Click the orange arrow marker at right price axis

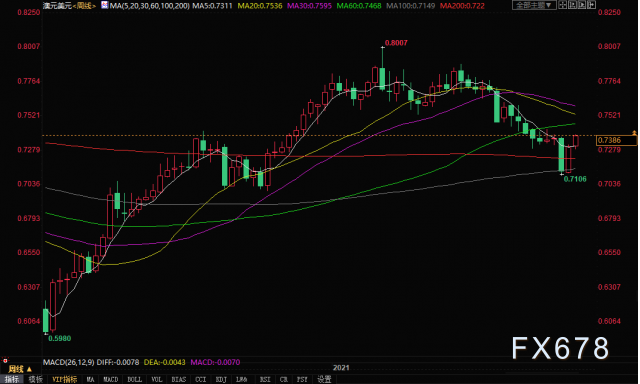point(634,133)
